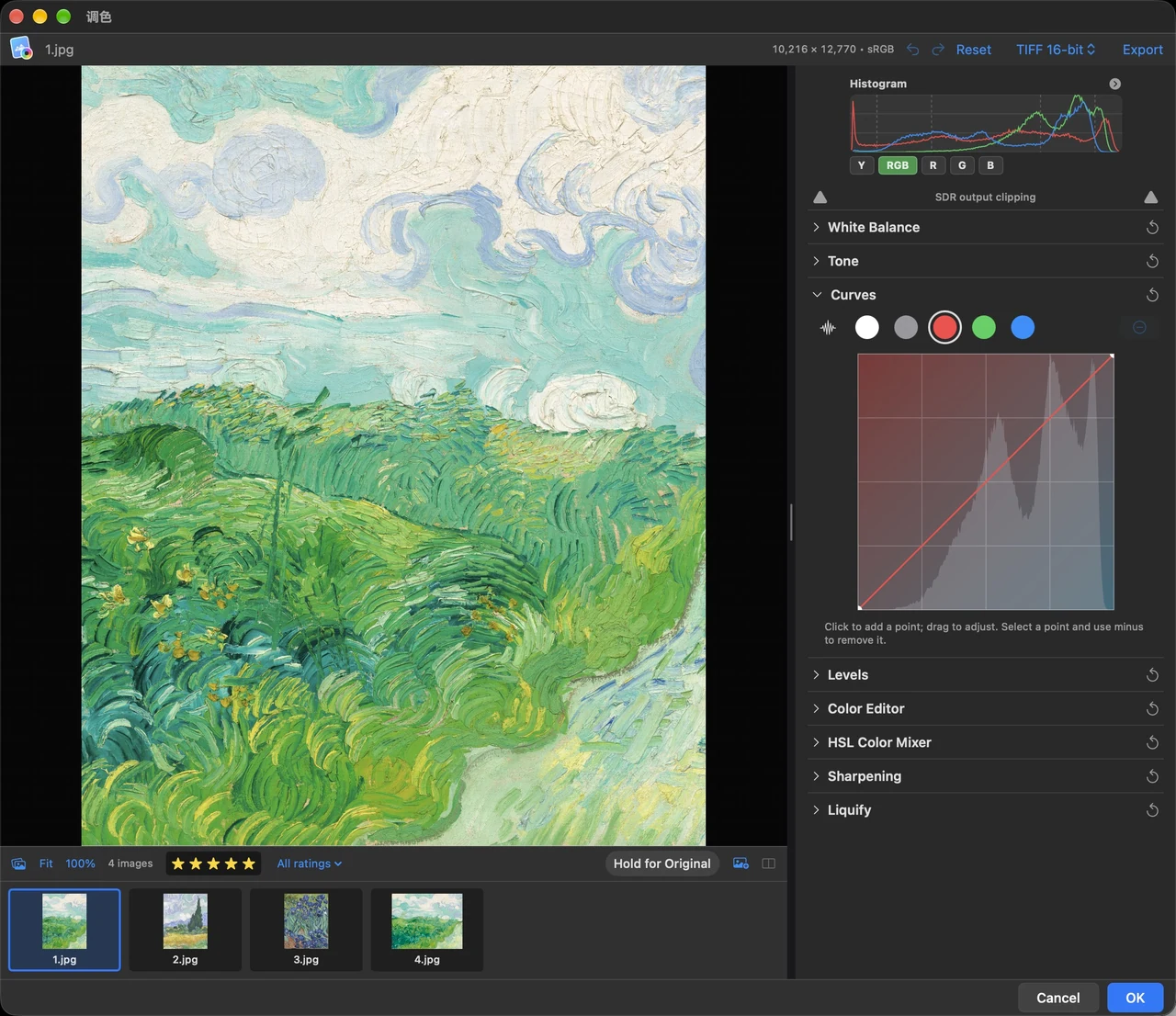Show green G histogram channel
This screenshot has height=1016, width=1176.
(x=962, y=165)
